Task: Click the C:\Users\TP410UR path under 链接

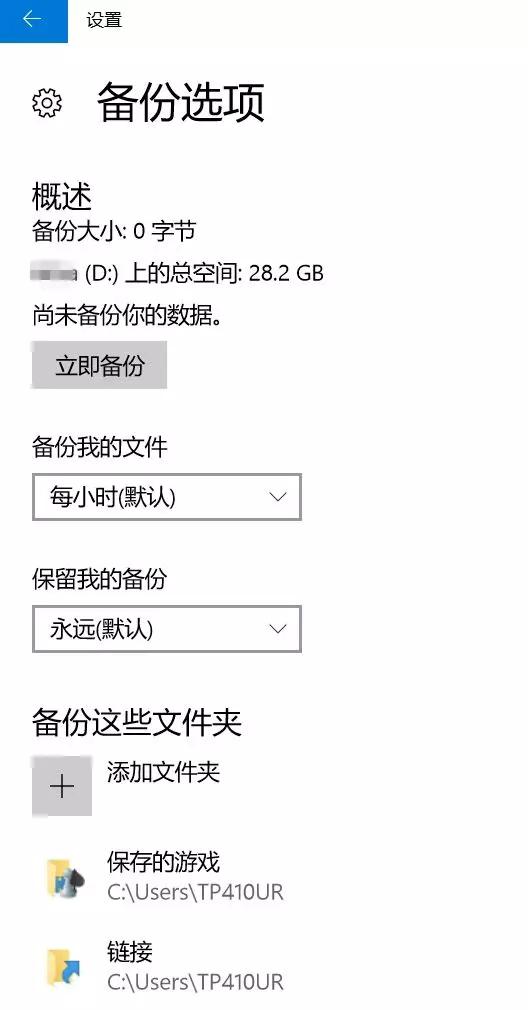Action: click(195, 982)
